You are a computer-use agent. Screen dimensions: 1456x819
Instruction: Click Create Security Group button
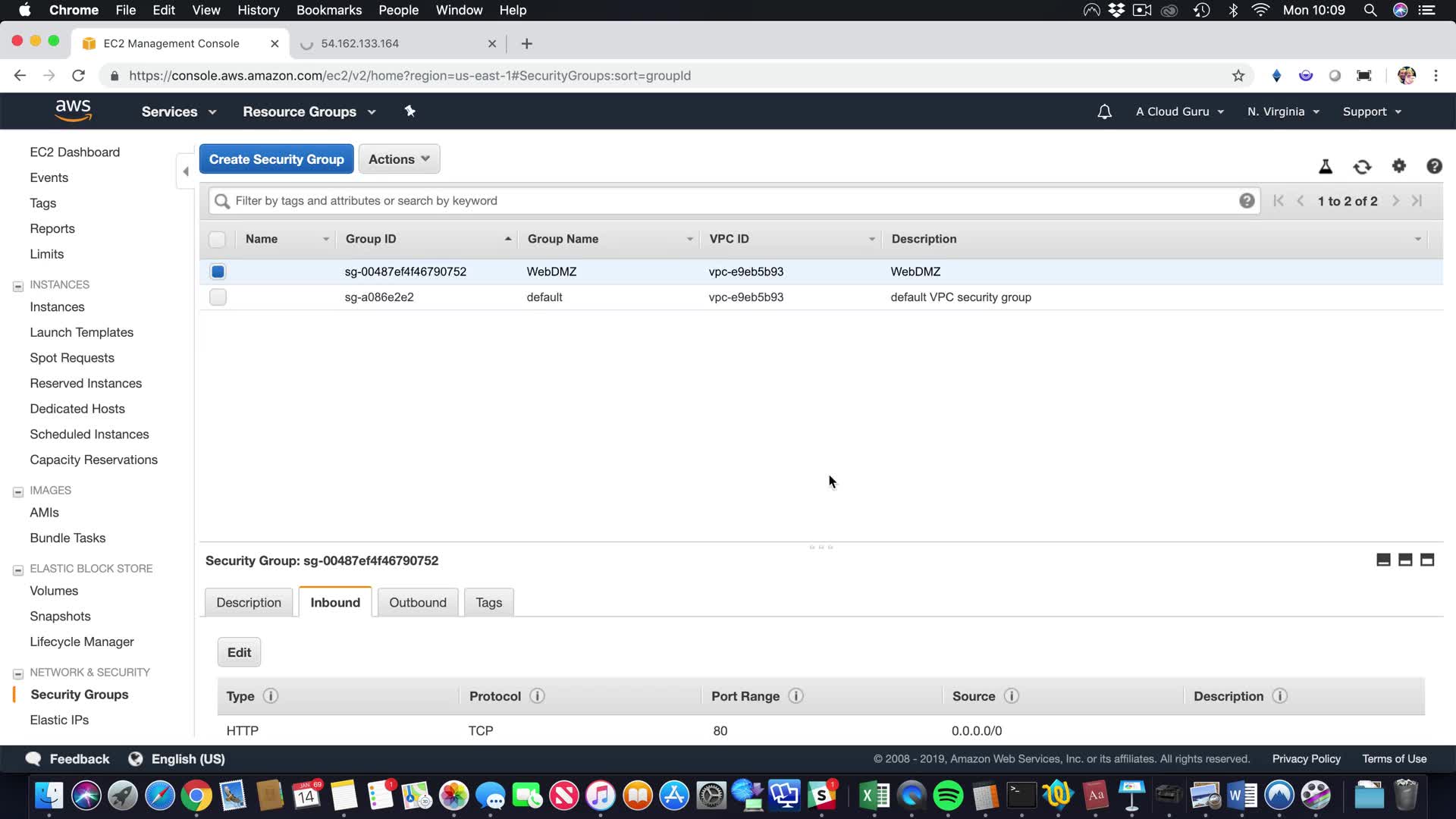click(x=276, y=159)
